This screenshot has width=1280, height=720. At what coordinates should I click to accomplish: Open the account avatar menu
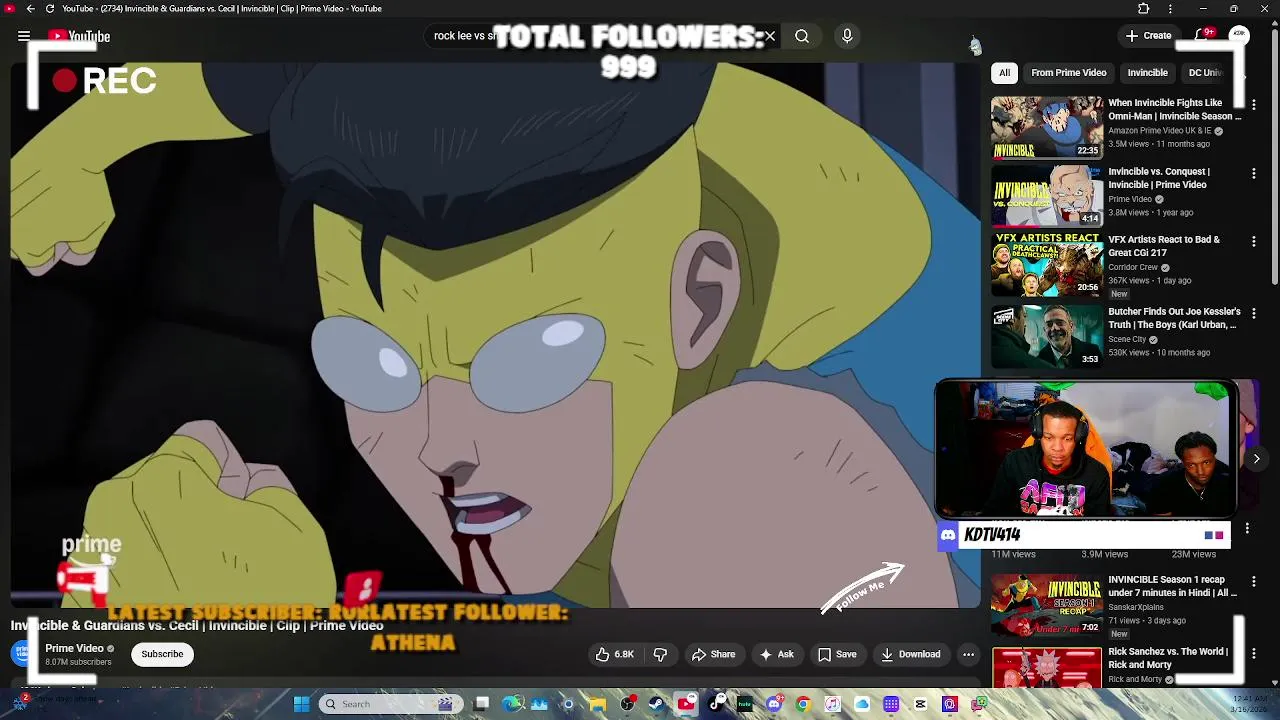click(x=1239, y=36)
